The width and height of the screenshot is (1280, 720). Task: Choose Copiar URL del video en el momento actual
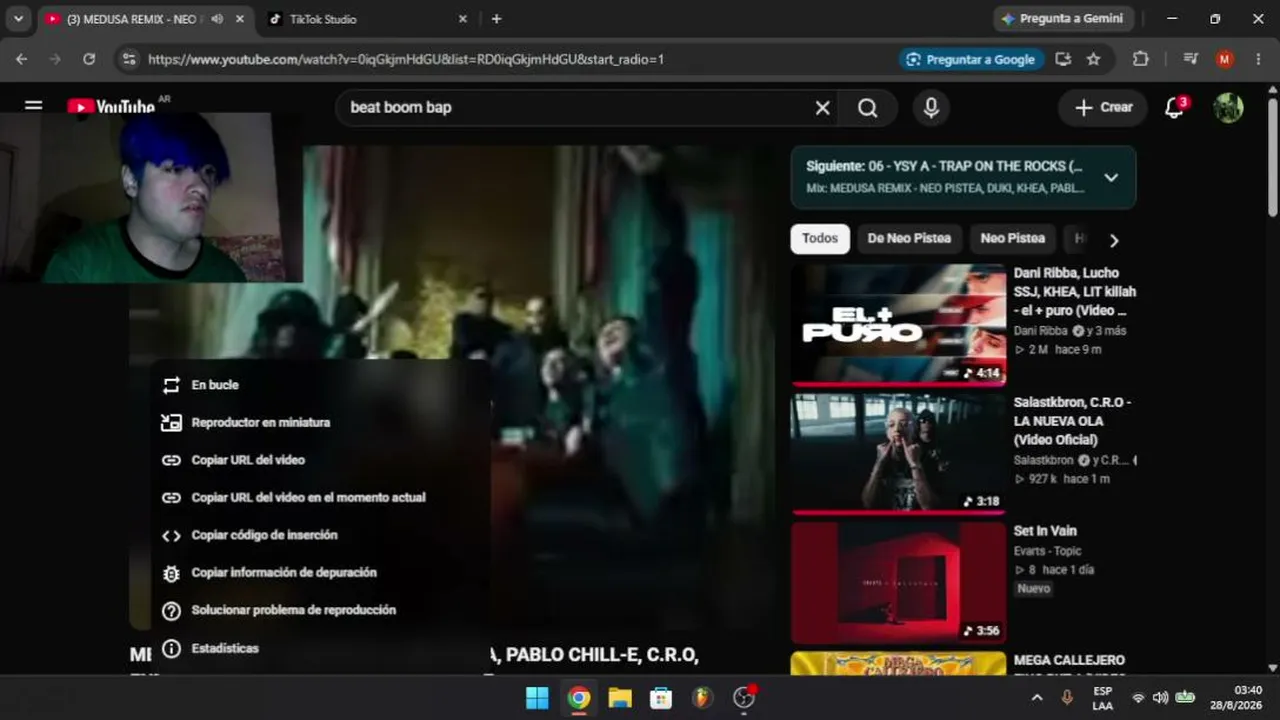320,498
